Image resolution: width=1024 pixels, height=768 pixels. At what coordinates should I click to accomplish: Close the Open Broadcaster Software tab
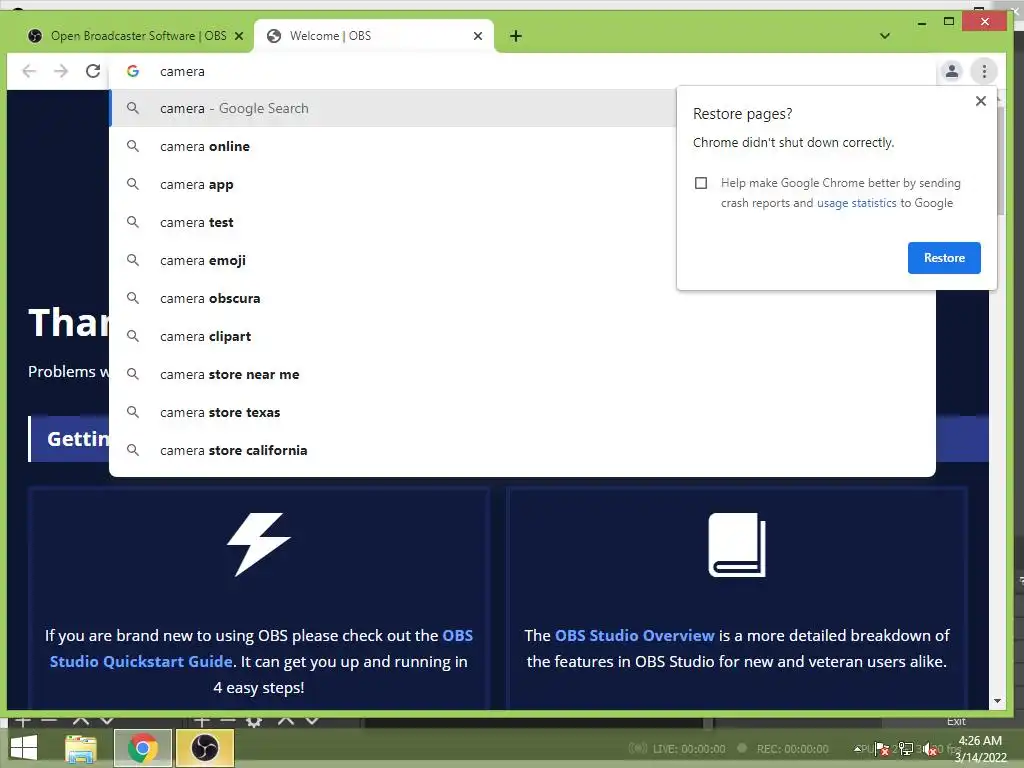coord(239,36)
